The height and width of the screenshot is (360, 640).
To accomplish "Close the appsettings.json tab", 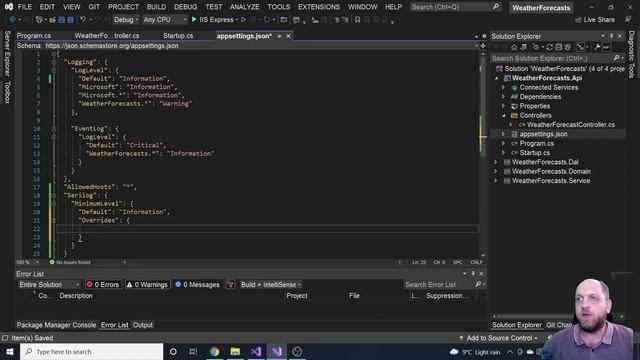I will (288, 36).
